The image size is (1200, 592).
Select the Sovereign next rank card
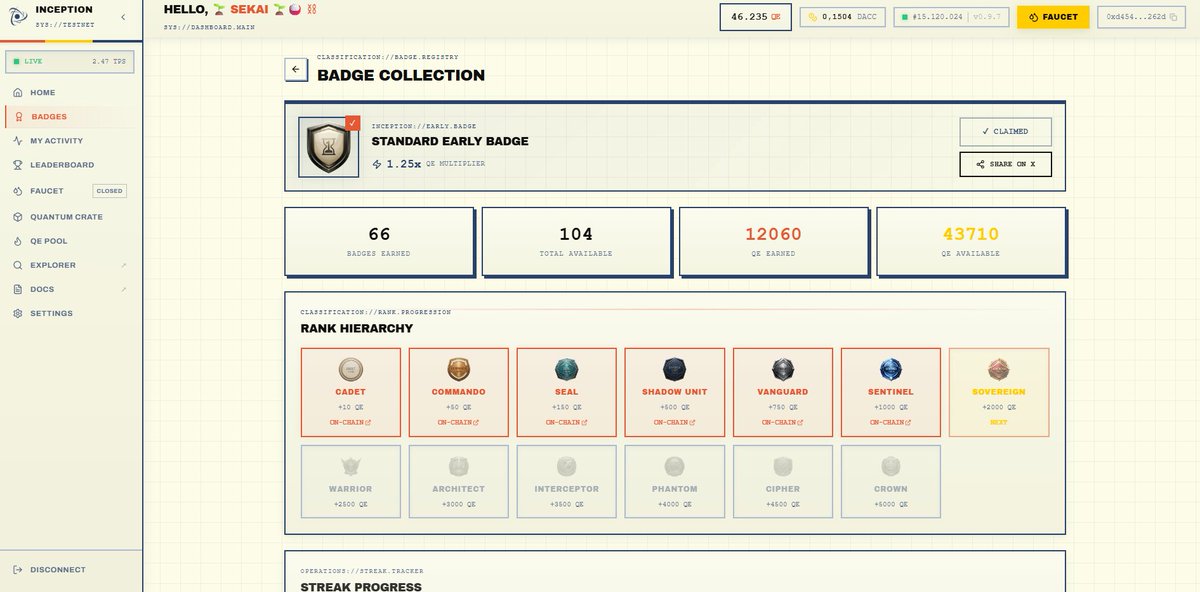pos(999,392)
